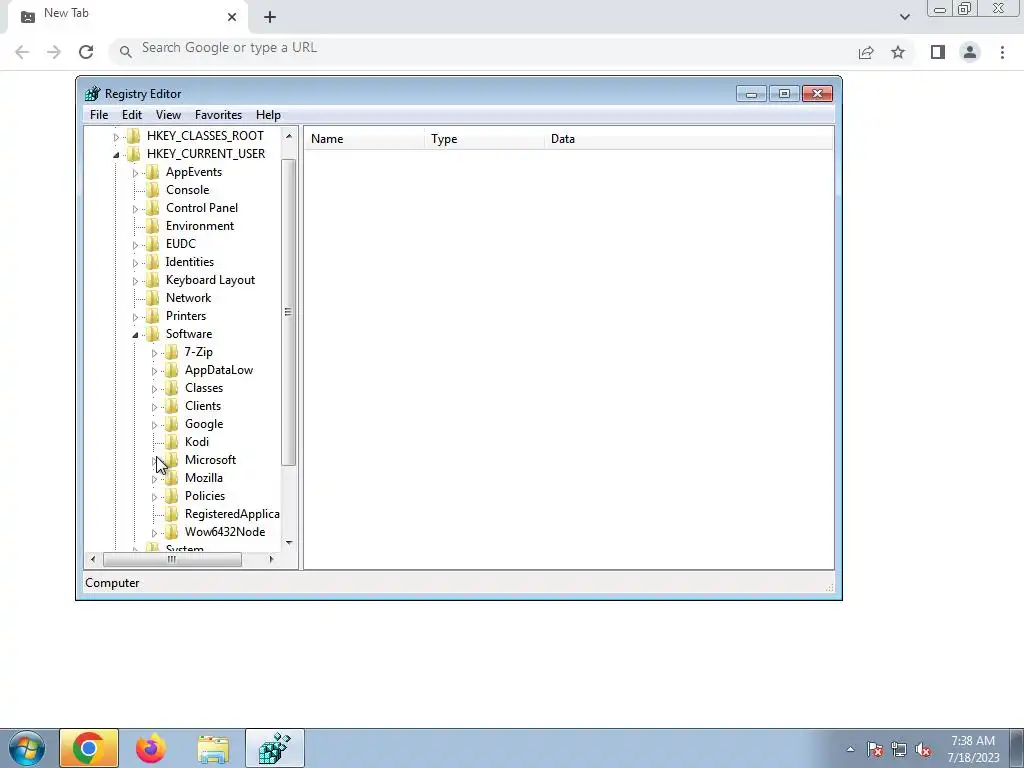This screenshot has width=1024, height=768.
Task: Click the Console folder icon
Action: pyautogui.click(x=152, y=189)
